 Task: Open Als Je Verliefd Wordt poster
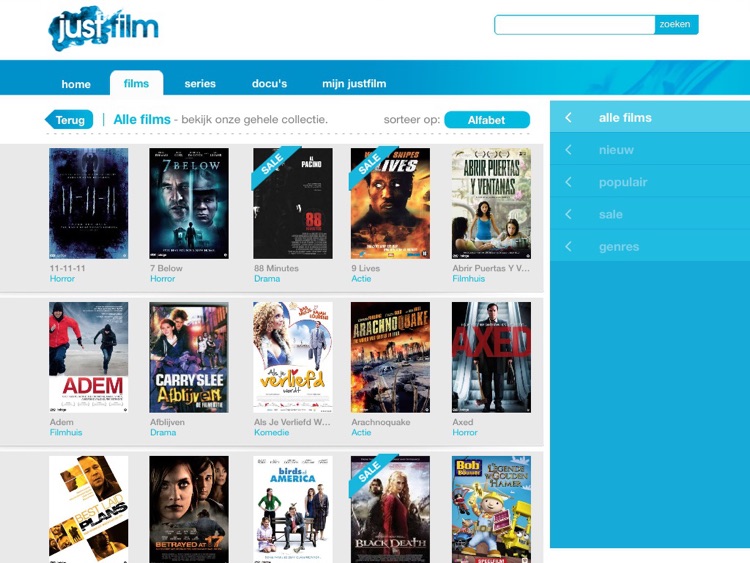(x=293, y=357)
